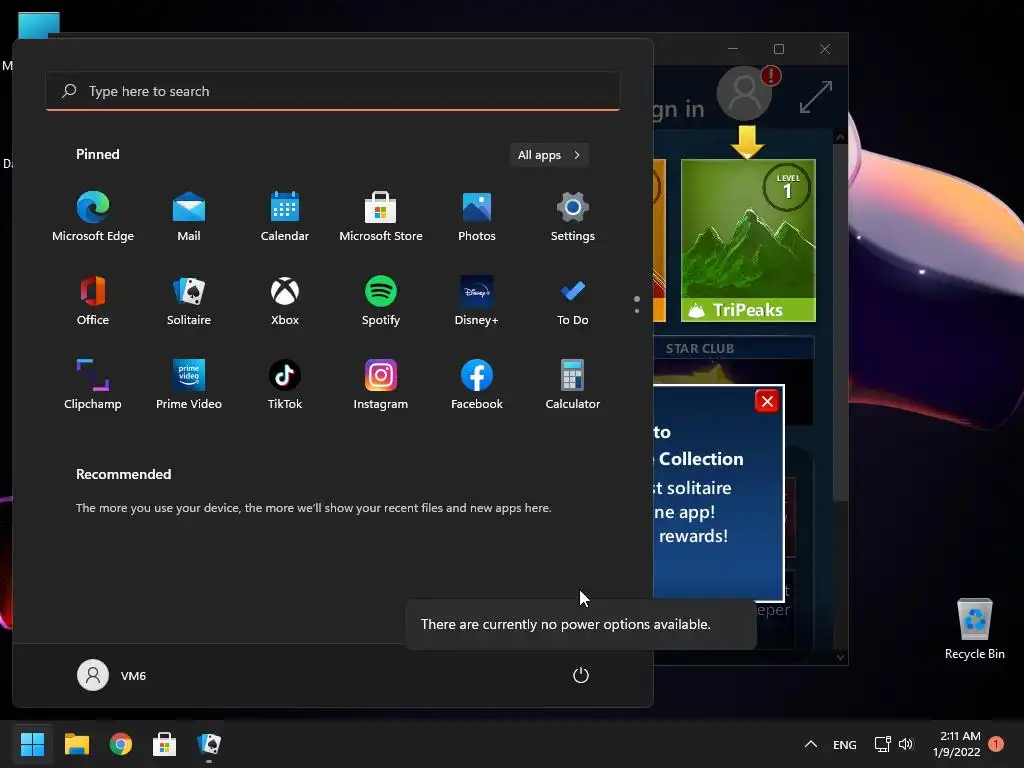Launch TikTok
Image resolution: width=1024 pixels, height=768 pixels.
tap(285, 385)
